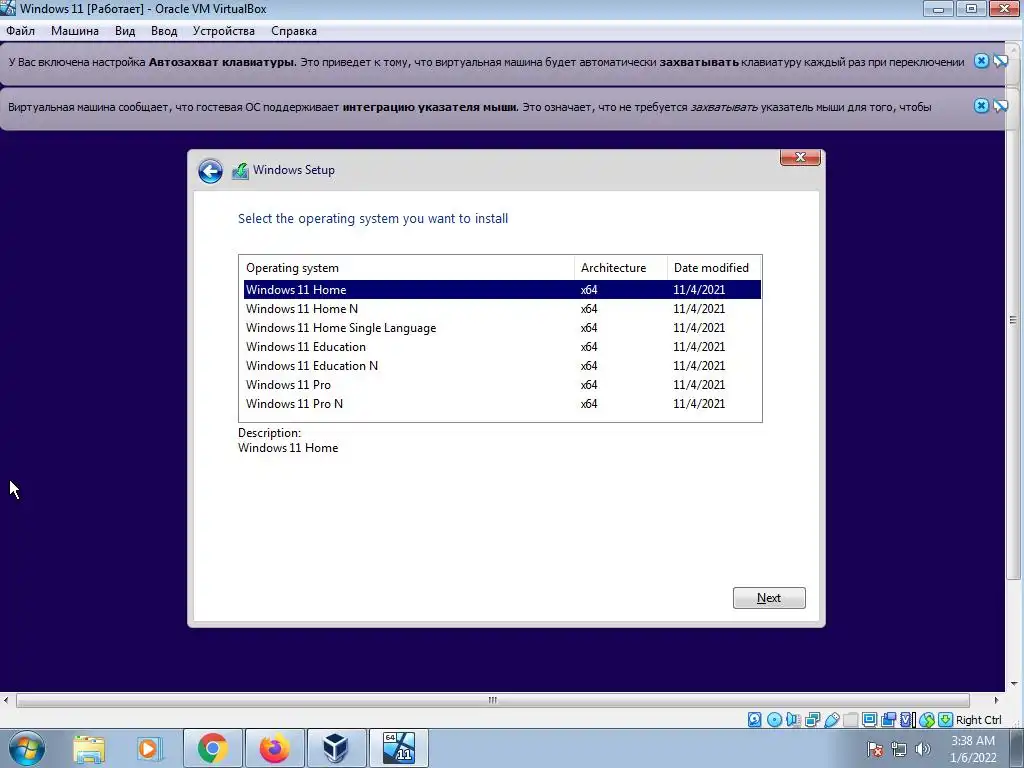1024x768 pixels.
Task: Click the green arrow keyboard capture icon
Action: [x=945, y=720]
